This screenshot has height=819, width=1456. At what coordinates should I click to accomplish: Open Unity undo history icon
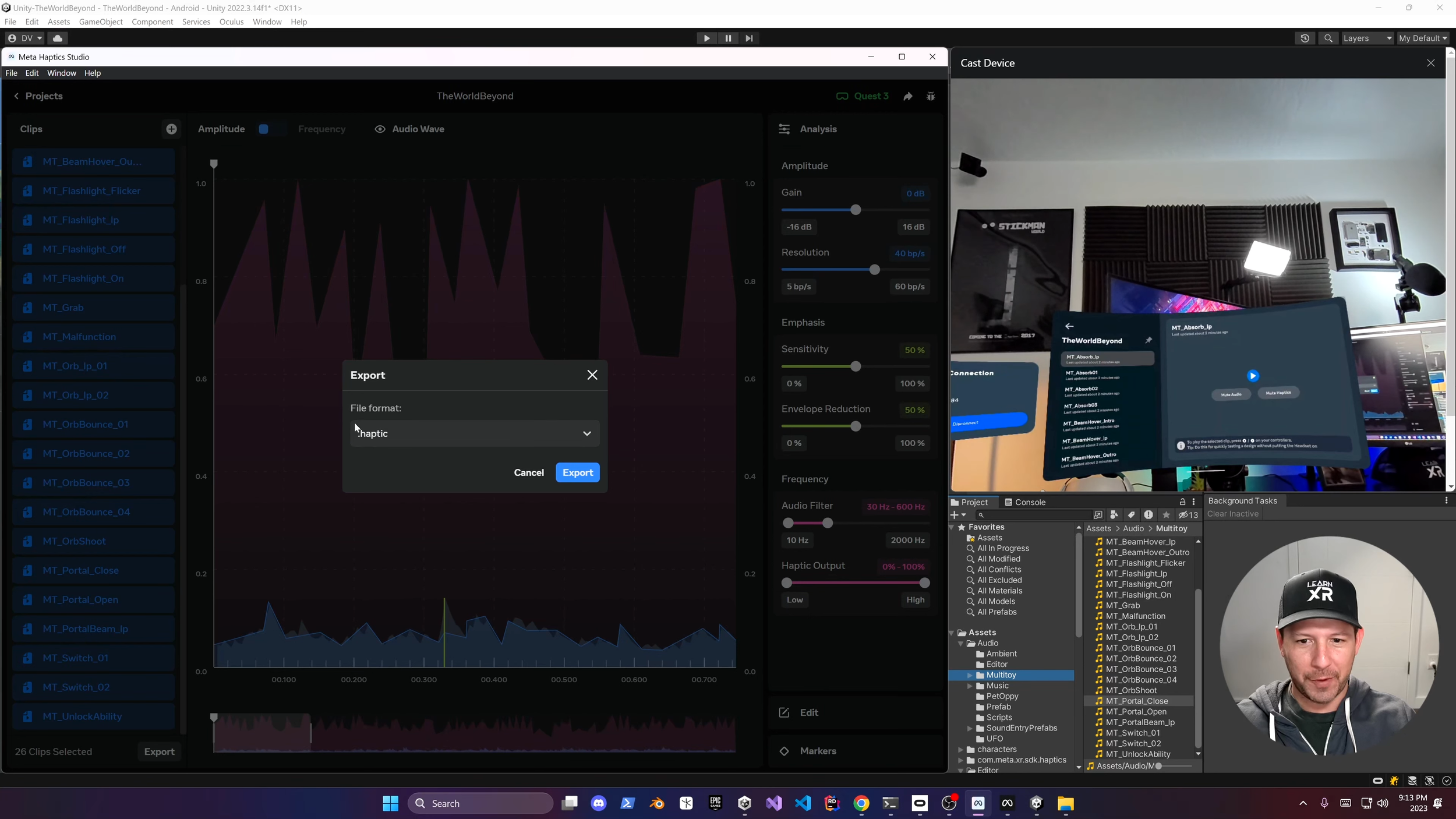click(1305, 38)
